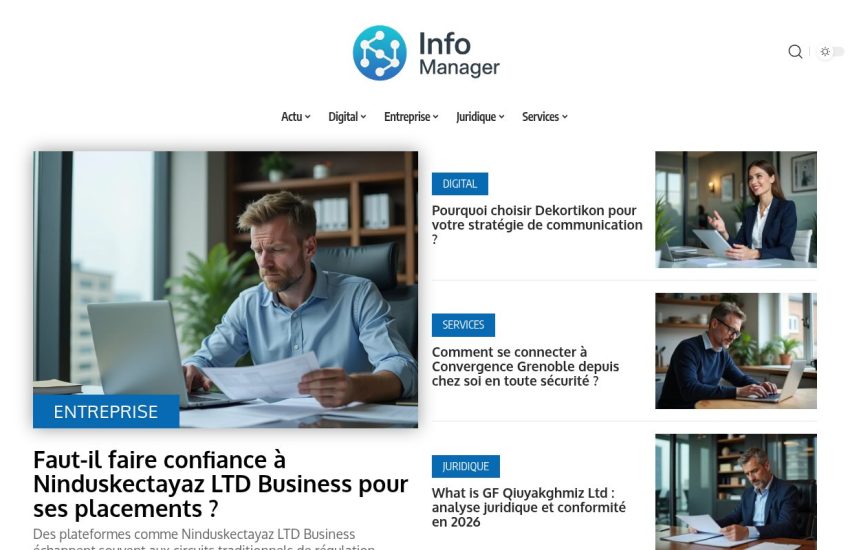
Task: Open the Ninduskectayaz LTD Business article headline
Action: pyautogui.click(x=221, y=484)
